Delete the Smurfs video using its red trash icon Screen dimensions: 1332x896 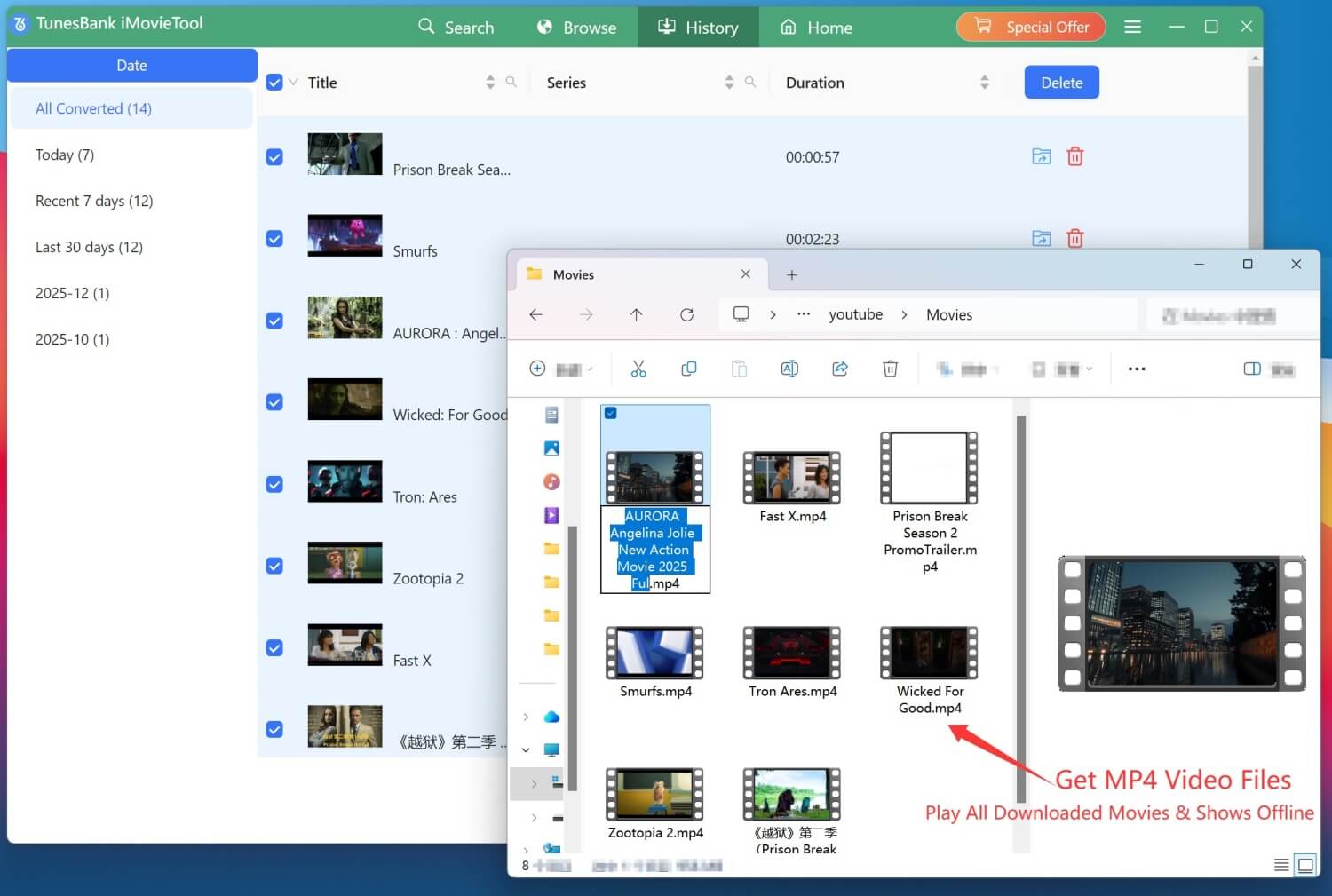tap(1074, 238)
